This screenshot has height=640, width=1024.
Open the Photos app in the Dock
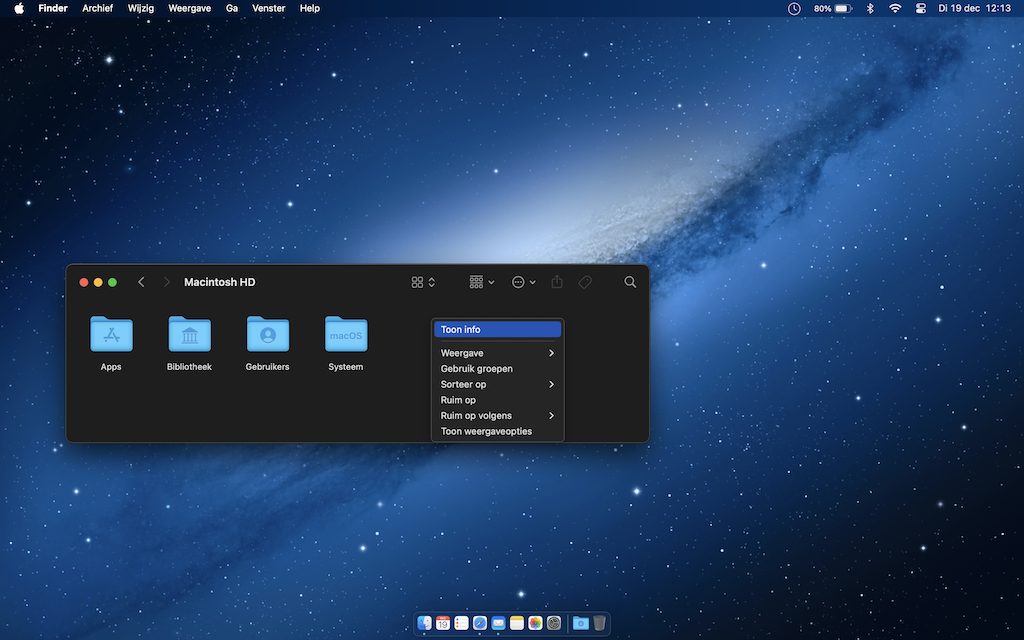tap(535, 623)
